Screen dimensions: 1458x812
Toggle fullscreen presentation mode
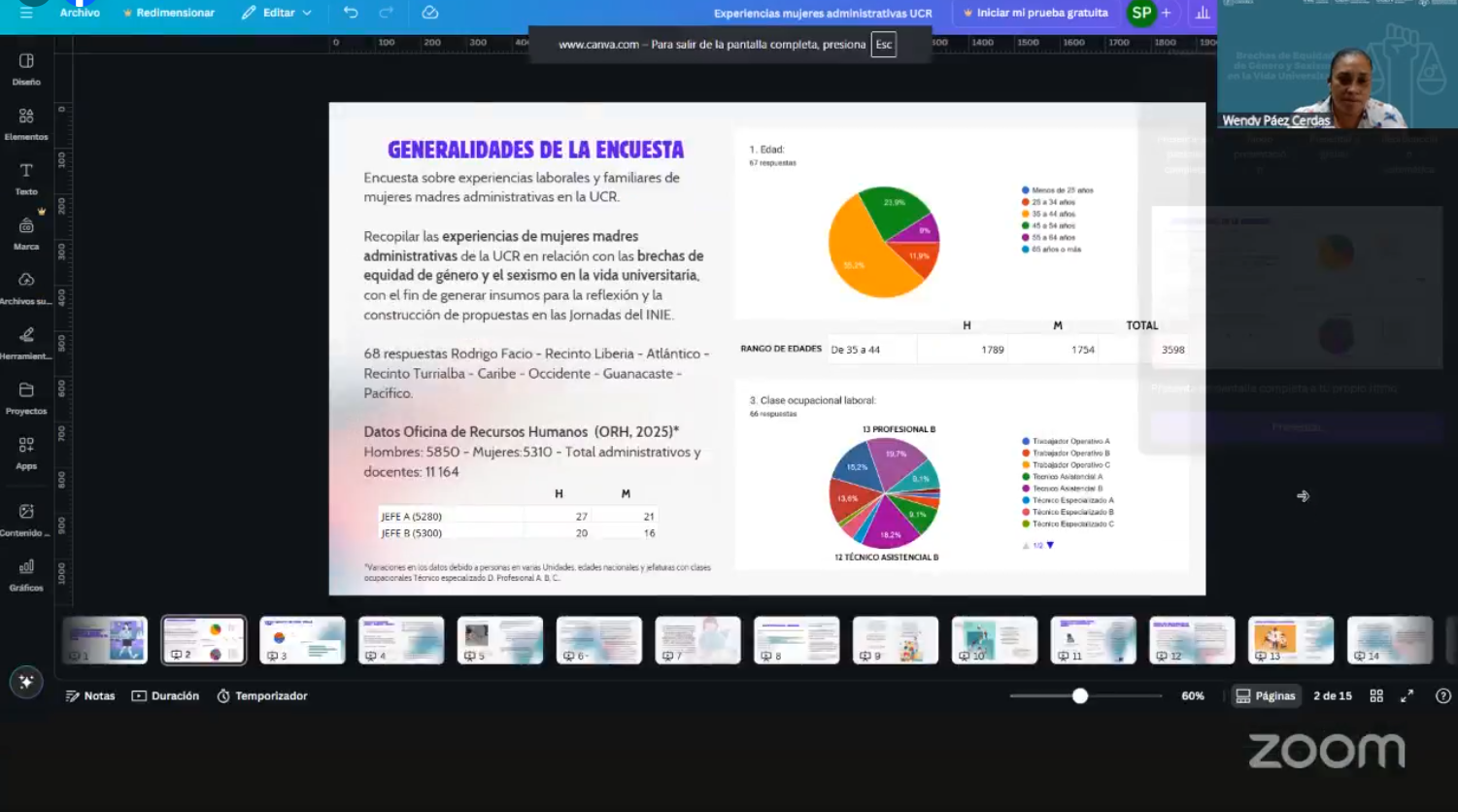point(1407,695)
